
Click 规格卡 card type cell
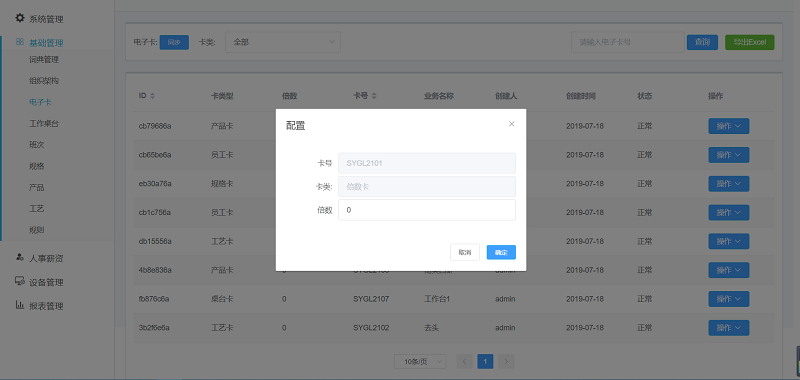coord(222,184)
